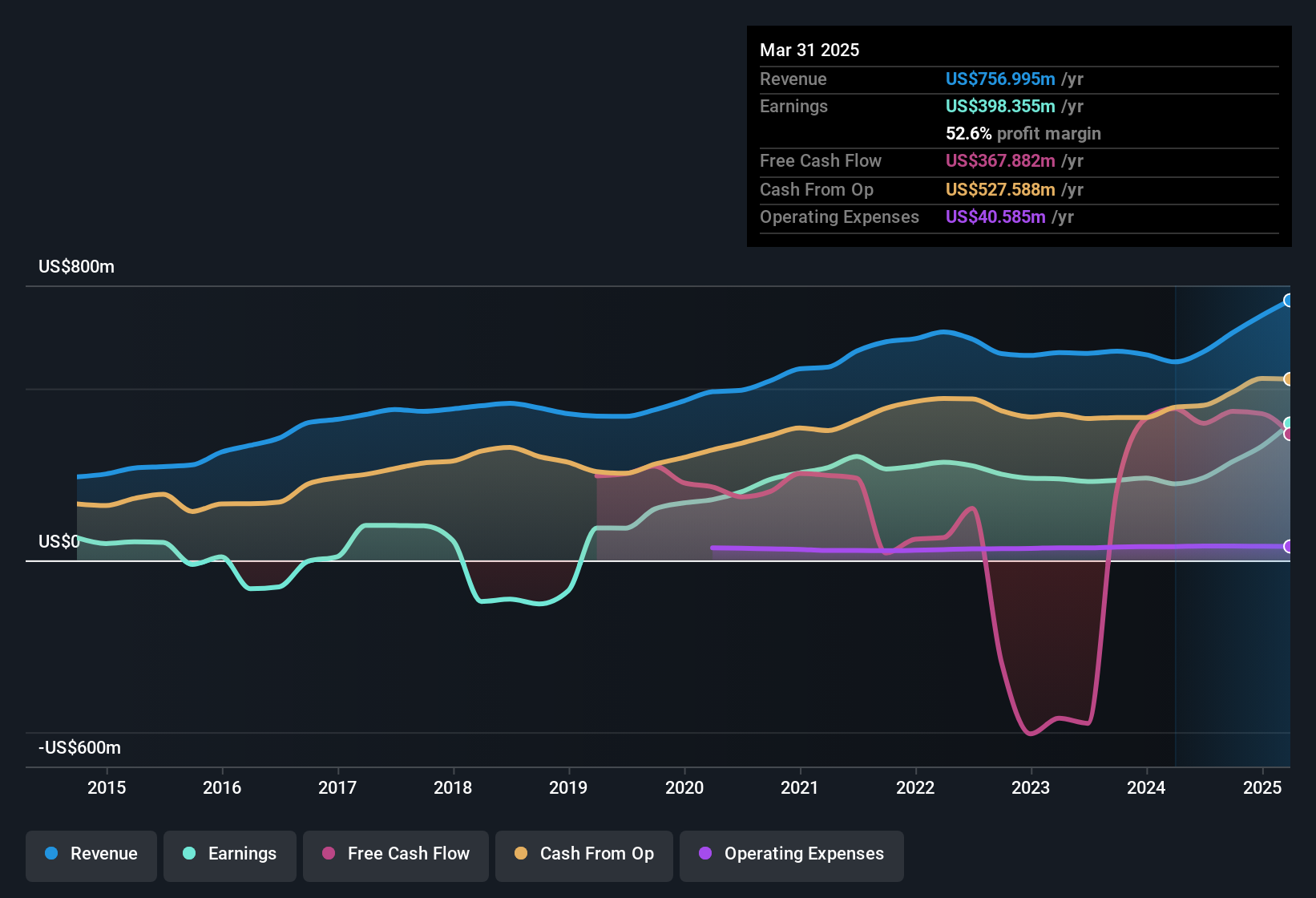Toggle the Revenue series visibility
1316x898 pixels.
pyautogui.click(x=91, y=854)
